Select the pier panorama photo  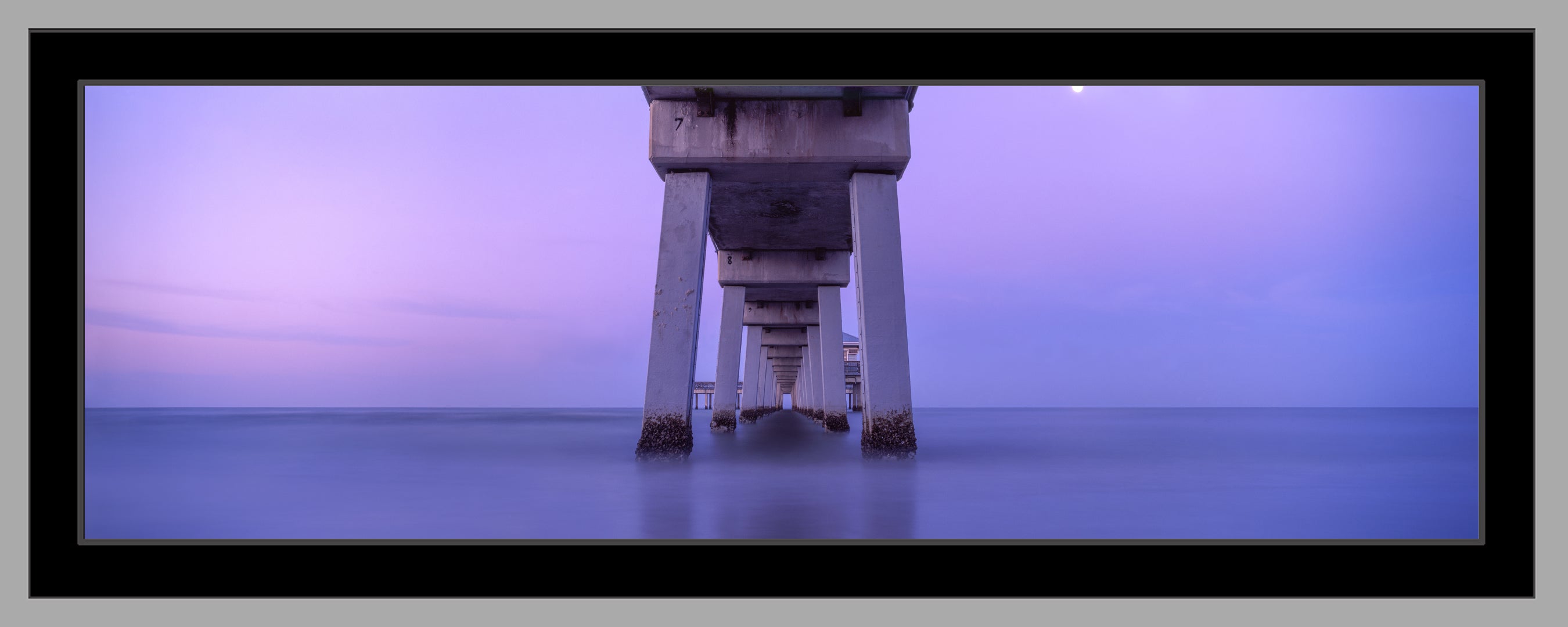[781, 312]
